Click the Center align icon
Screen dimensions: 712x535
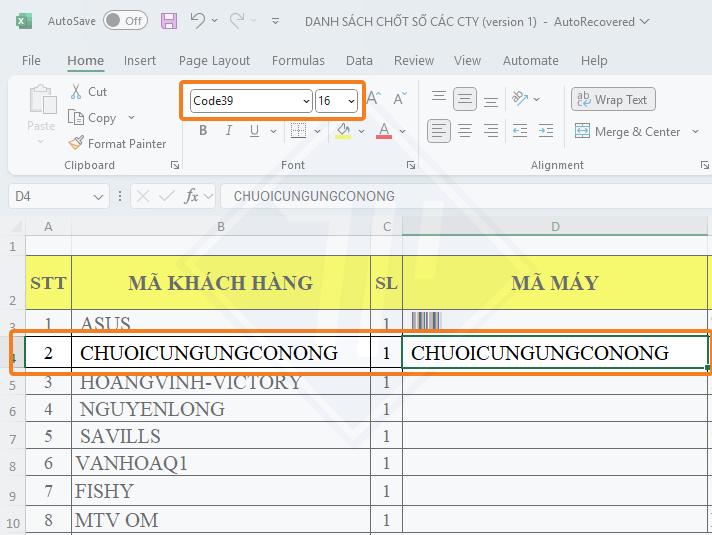click(464, 131)
